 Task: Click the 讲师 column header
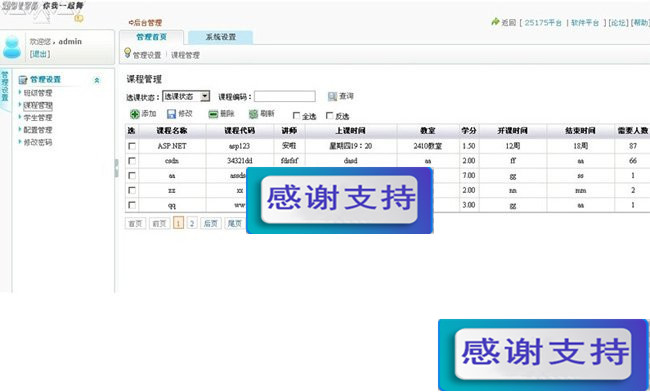[x=289, y=131]
